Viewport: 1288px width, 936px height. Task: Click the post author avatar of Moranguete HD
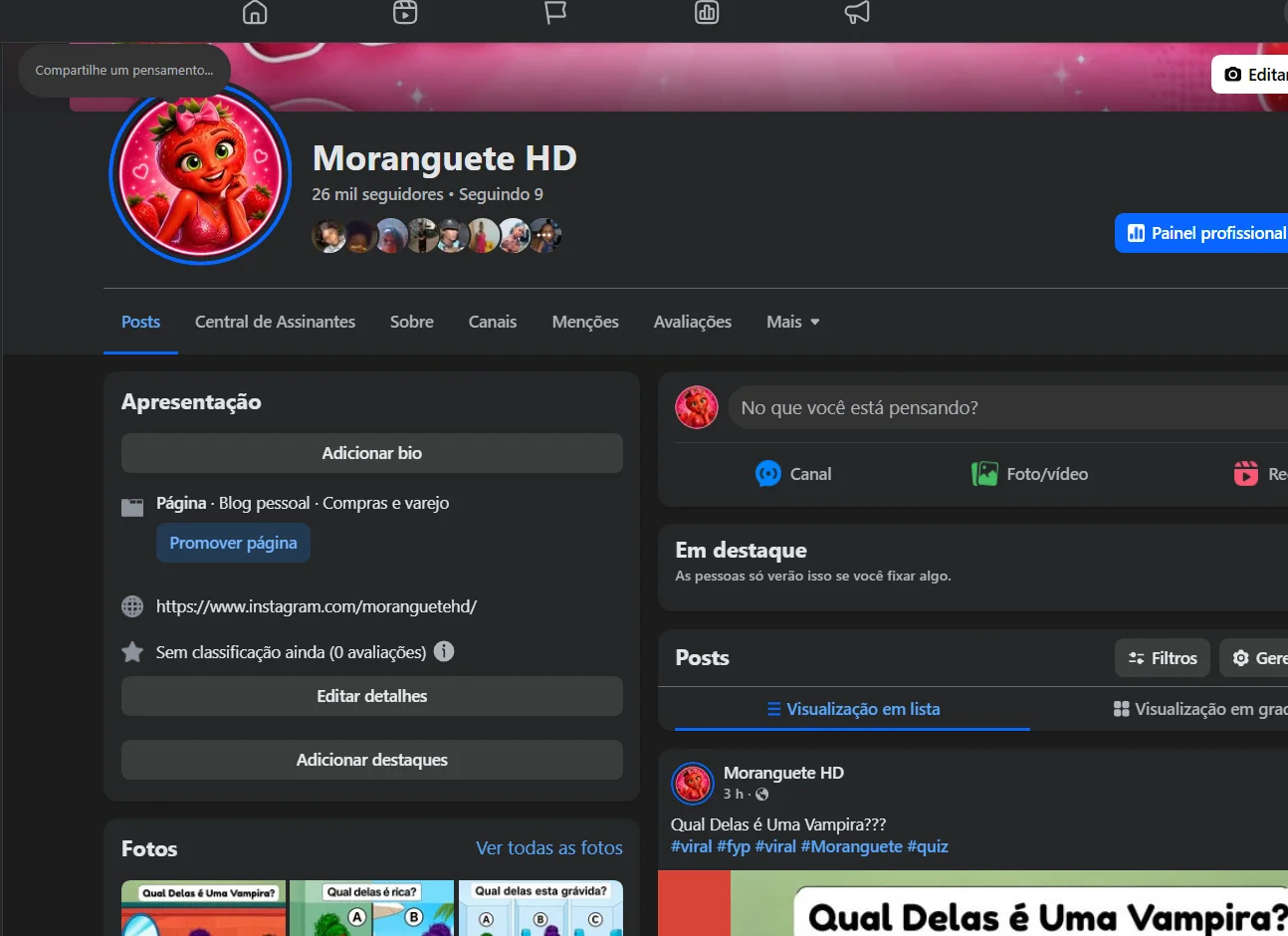tap(692, 784)
